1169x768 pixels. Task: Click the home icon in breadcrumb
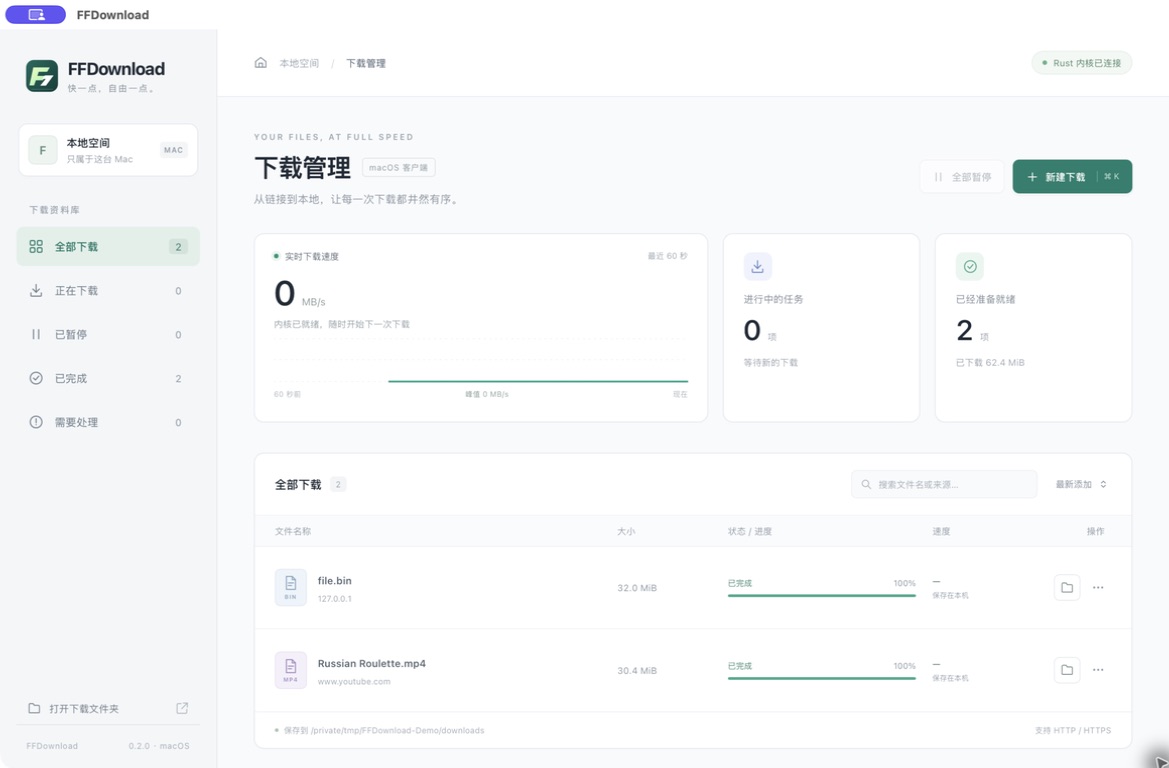(x=260, y=63)
